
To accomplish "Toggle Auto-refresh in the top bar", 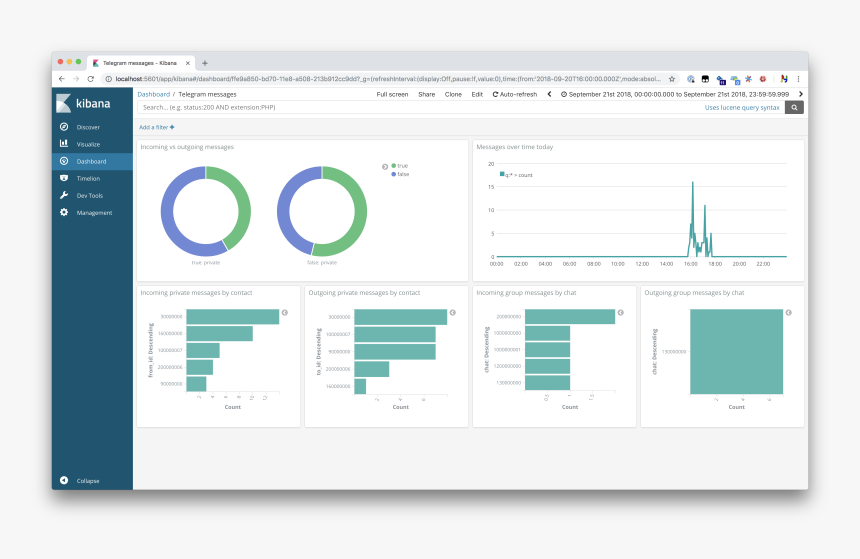I will 514,94.
